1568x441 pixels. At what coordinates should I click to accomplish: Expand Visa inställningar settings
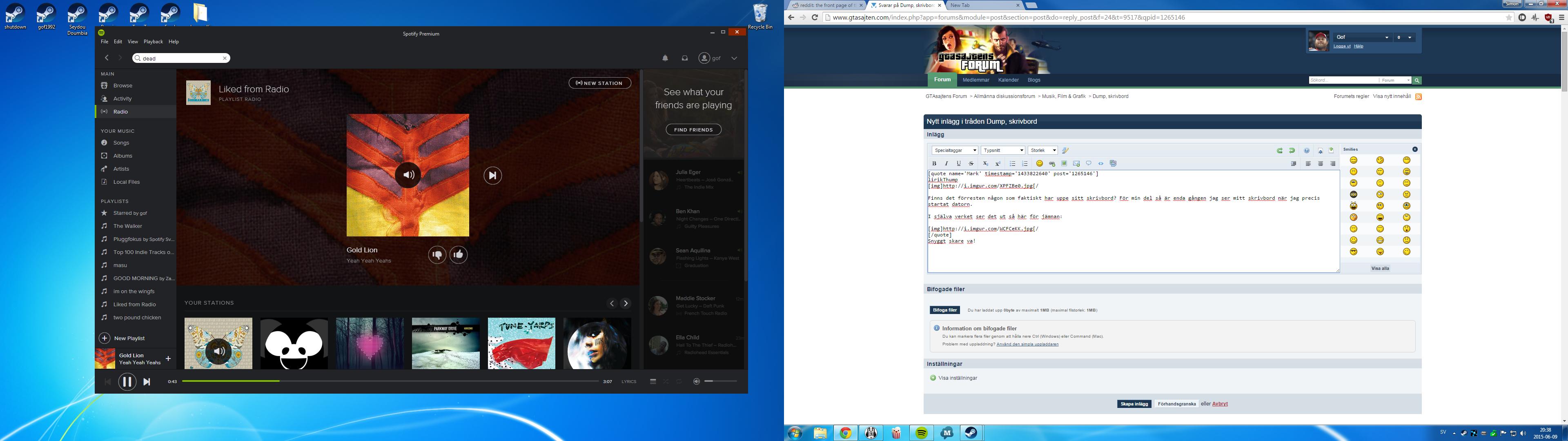click(x=953, y=378)
